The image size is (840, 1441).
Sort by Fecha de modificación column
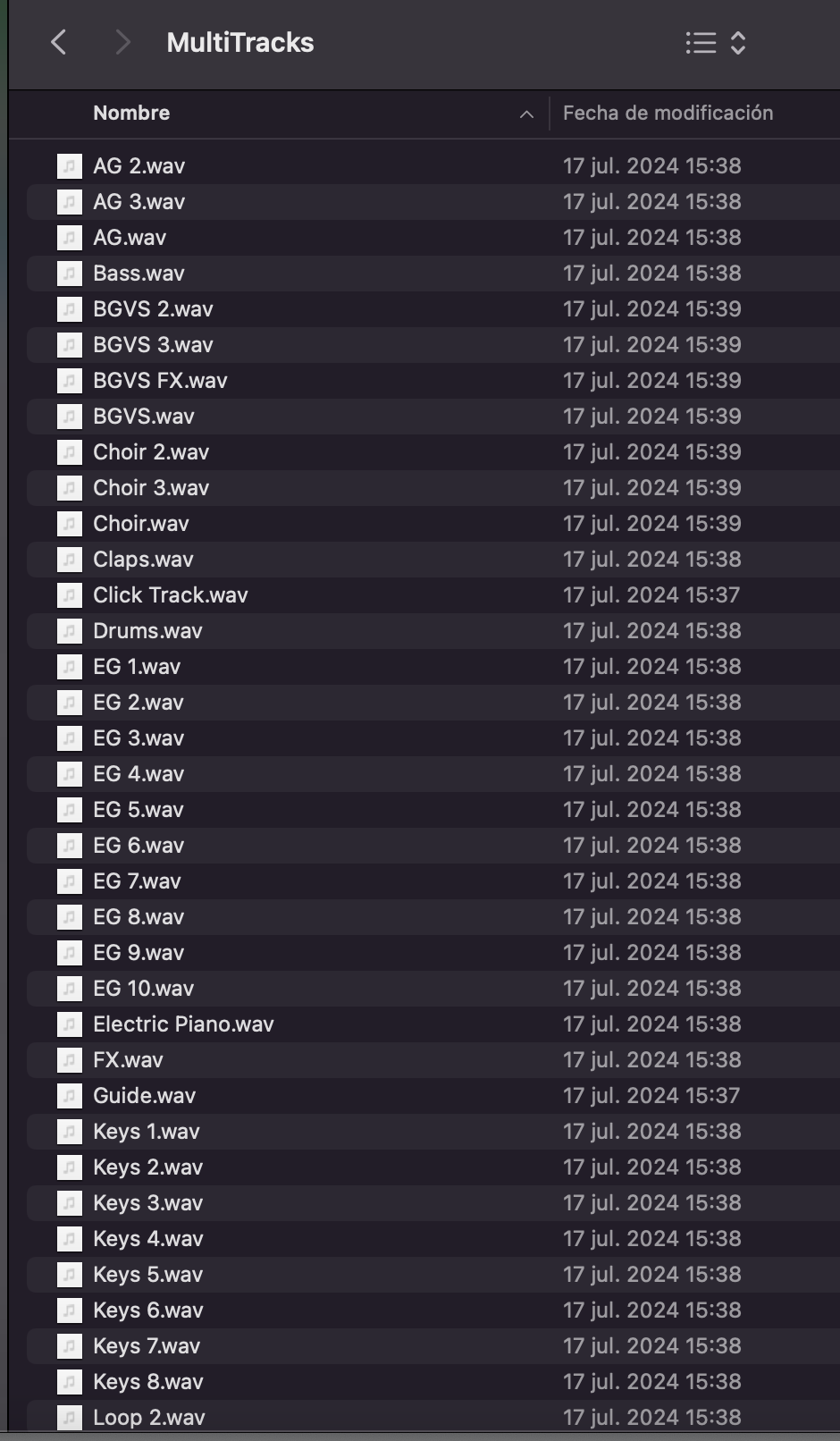point(668,114)
